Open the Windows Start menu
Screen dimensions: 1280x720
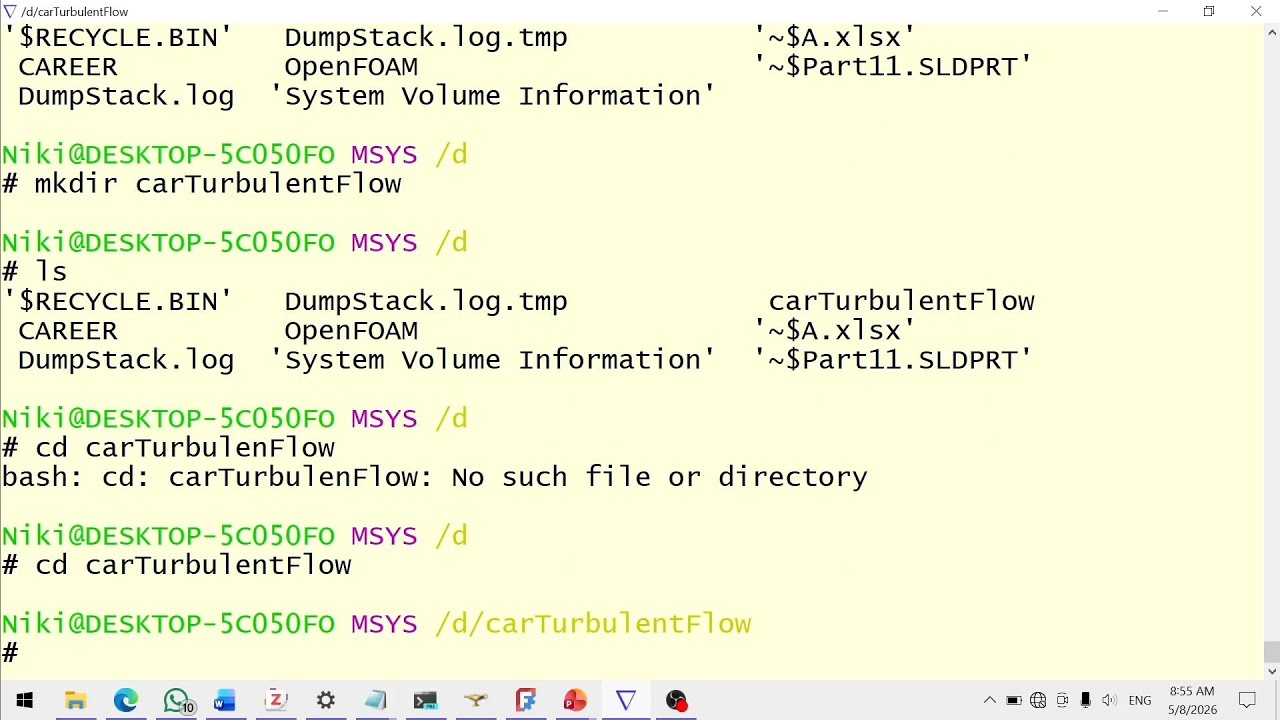click(x=24, y=700)
